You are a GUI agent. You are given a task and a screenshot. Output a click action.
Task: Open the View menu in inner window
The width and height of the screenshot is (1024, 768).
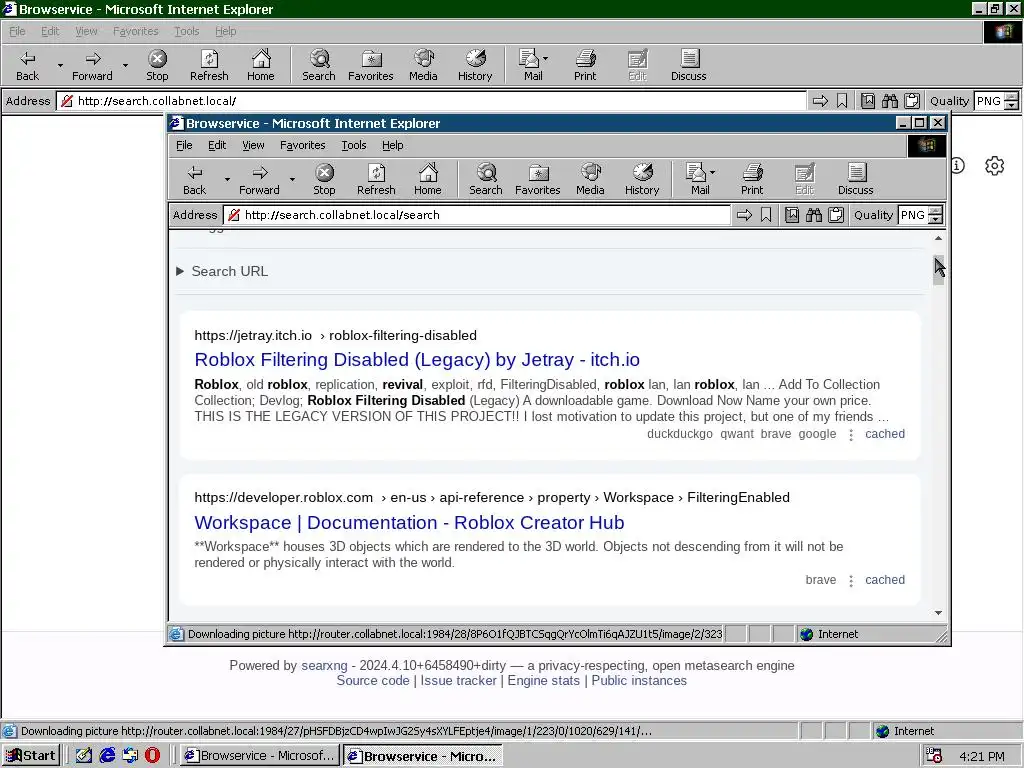(x=253, y=145)
